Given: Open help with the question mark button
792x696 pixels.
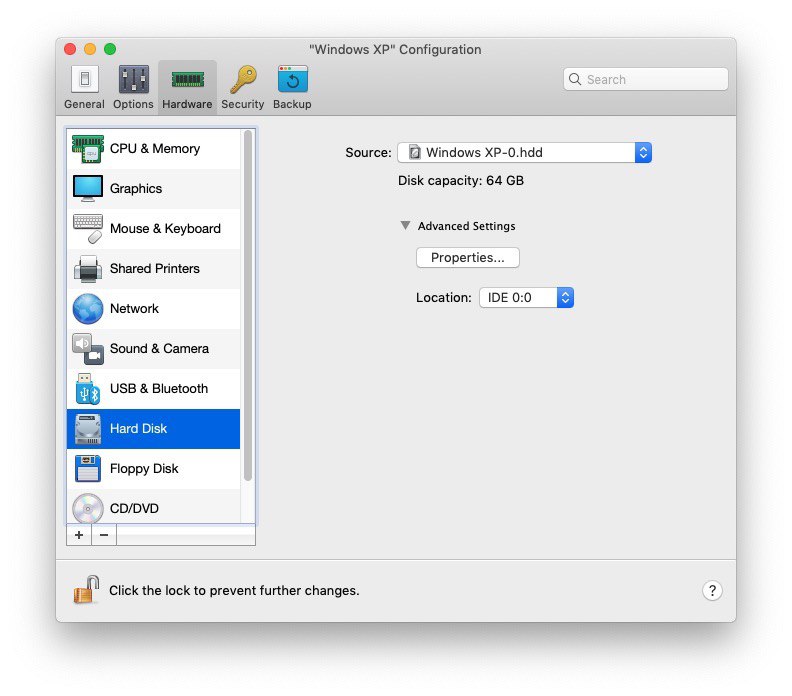Looking at the screenshot, I should click(712, 590).
